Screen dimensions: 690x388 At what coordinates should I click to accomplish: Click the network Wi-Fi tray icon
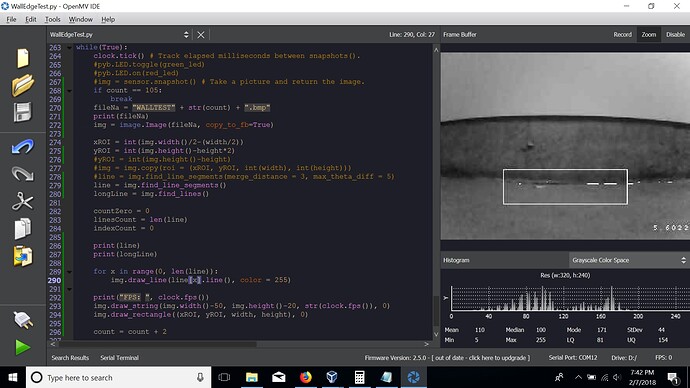pyautogui.click(x=605, y=377)
